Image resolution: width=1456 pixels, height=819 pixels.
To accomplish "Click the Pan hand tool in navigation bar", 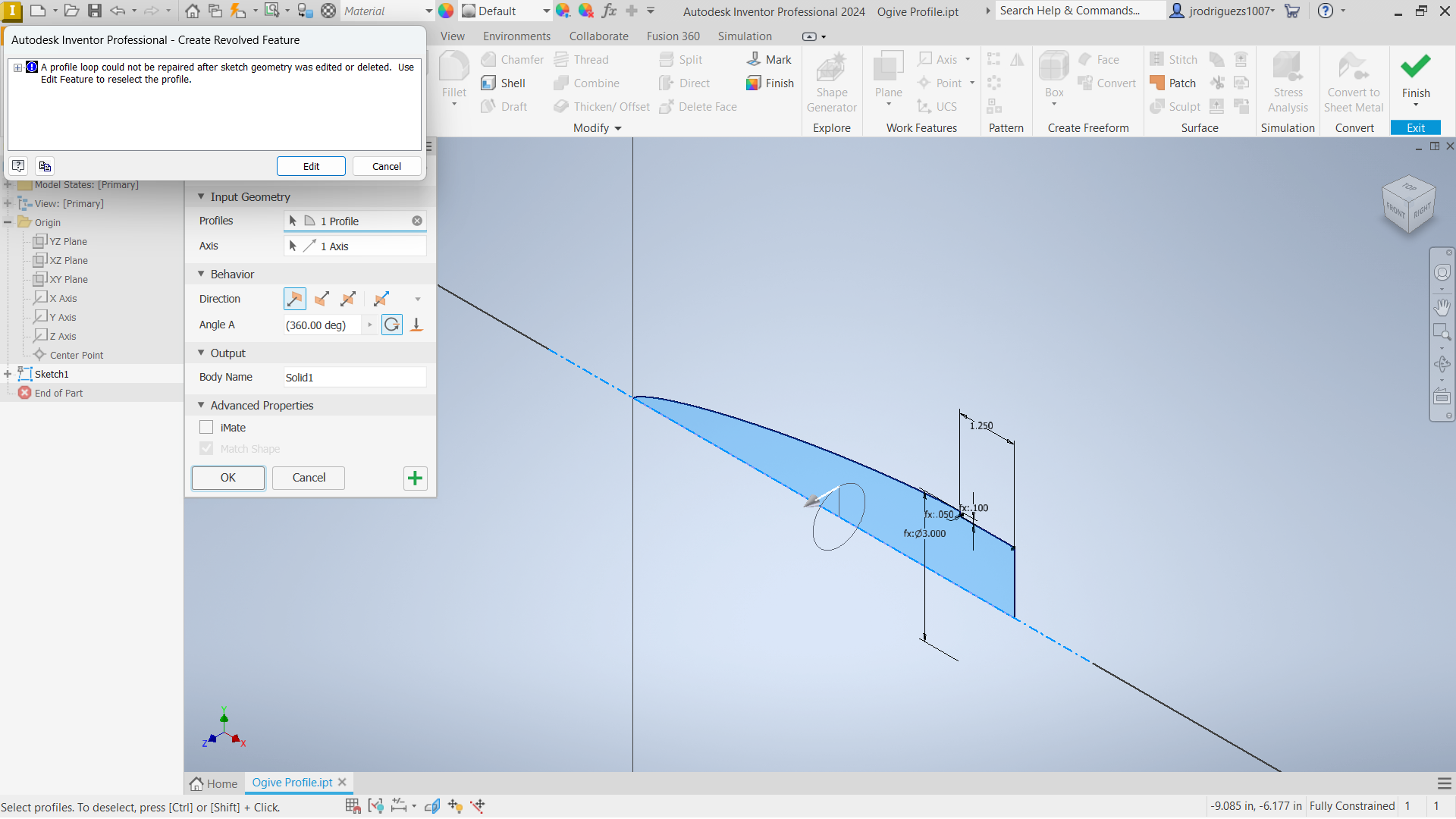I will (1442, 307).
